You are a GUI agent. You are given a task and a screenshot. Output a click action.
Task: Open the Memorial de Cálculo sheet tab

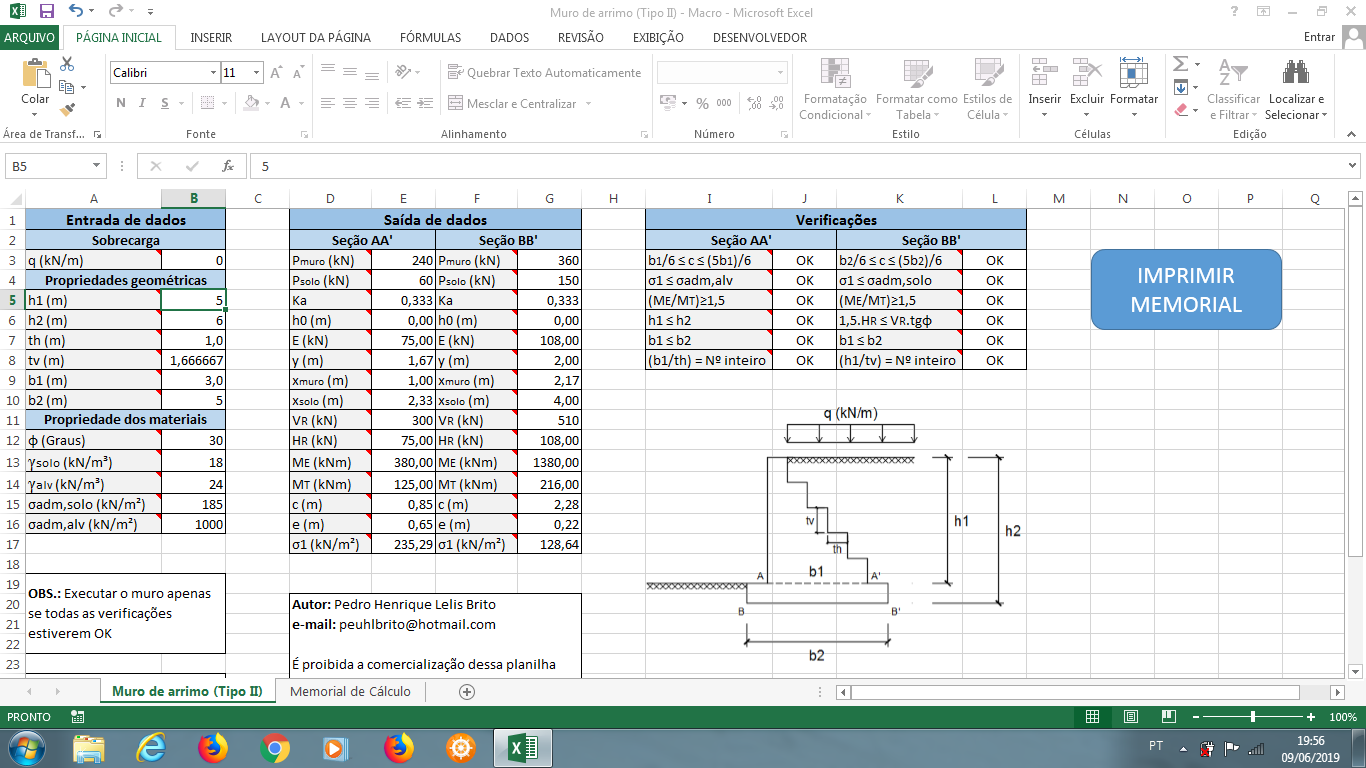pos(350,691)
